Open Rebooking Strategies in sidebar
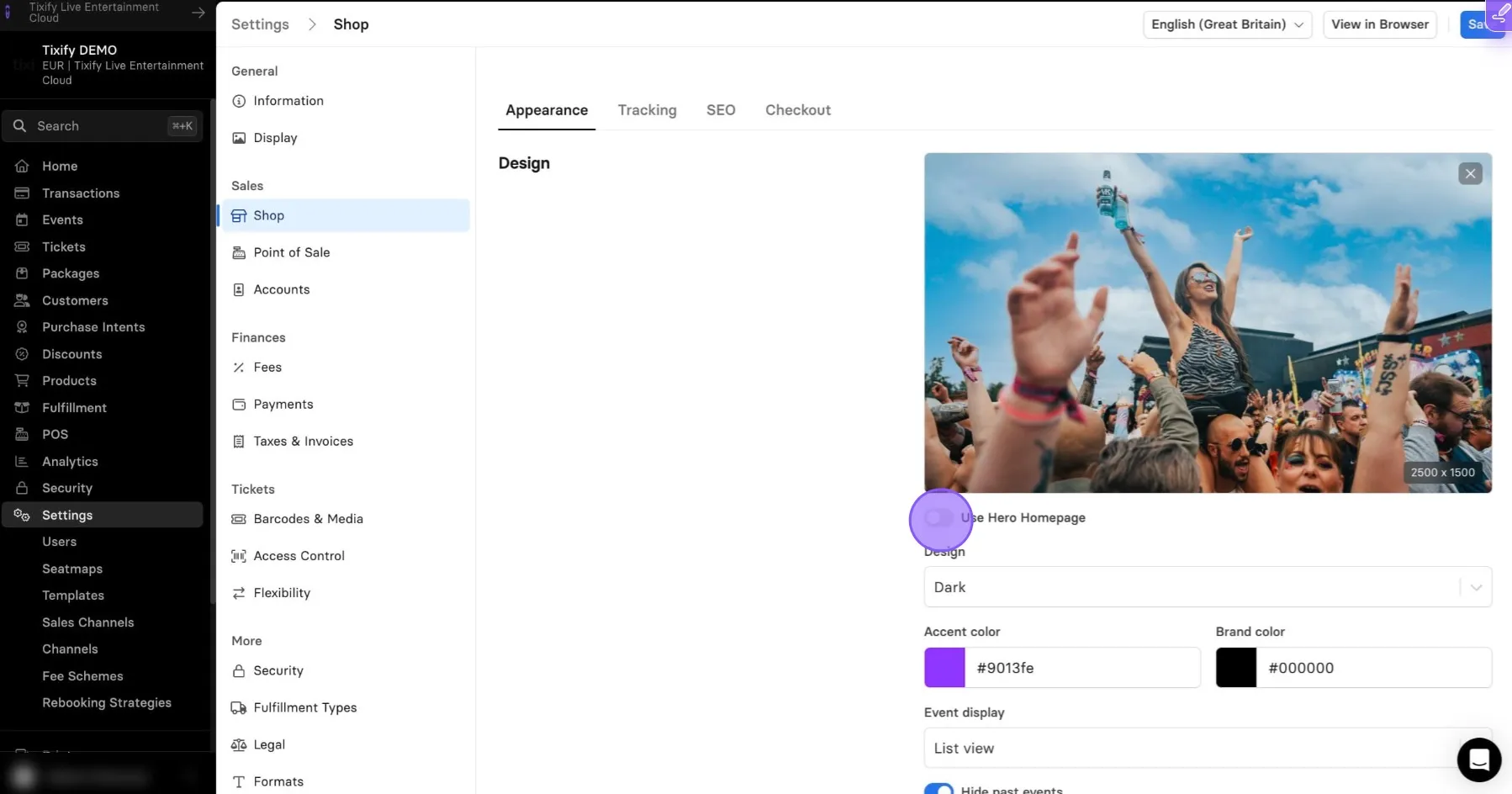 107,703
